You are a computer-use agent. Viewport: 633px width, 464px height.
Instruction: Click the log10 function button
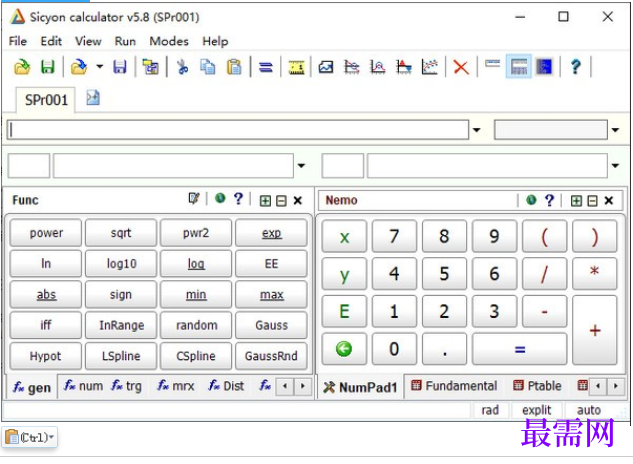click(x=121, y=264)
